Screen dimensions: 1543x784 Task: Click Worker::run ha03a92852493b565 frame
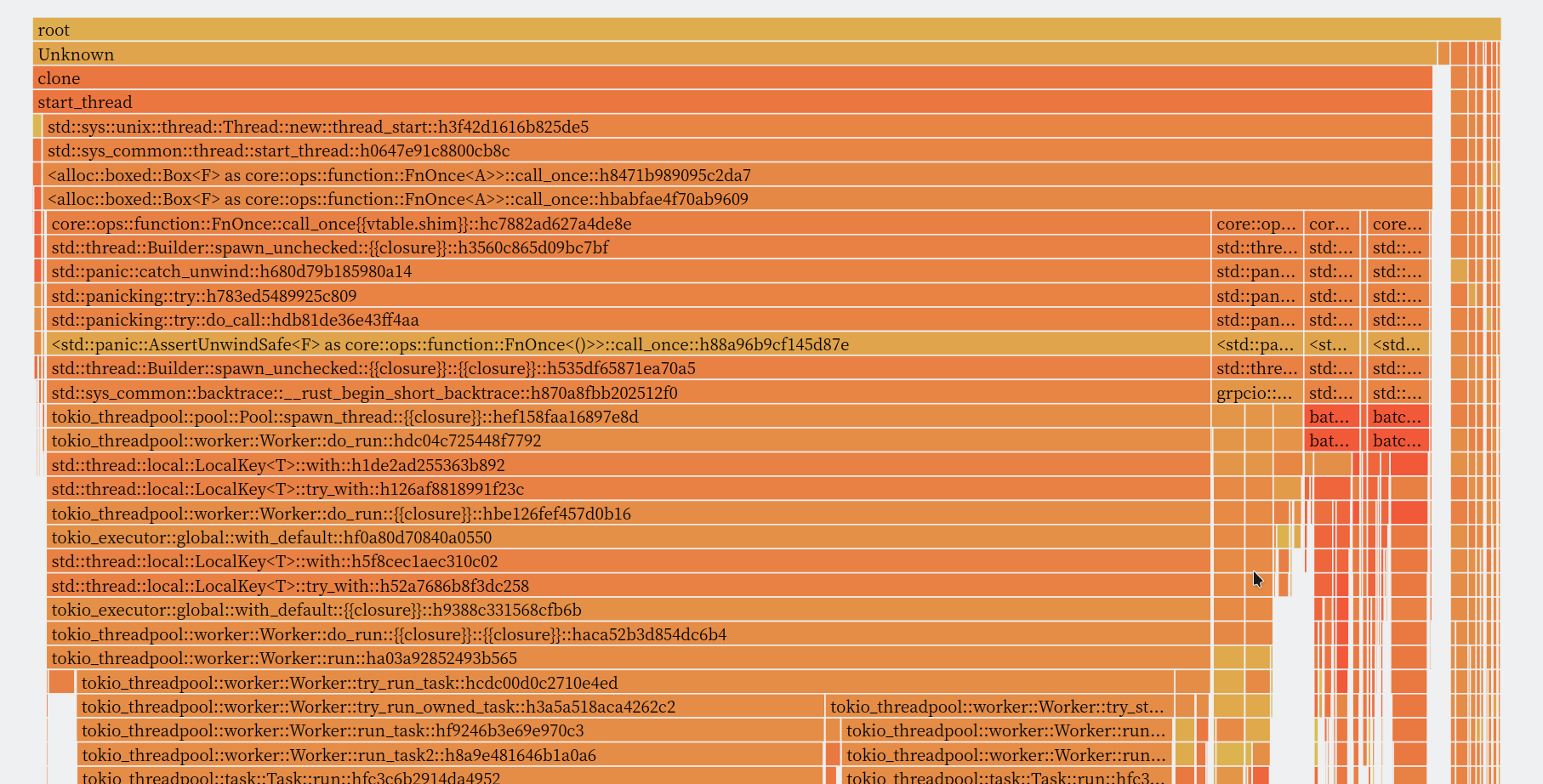pos(629,658)
